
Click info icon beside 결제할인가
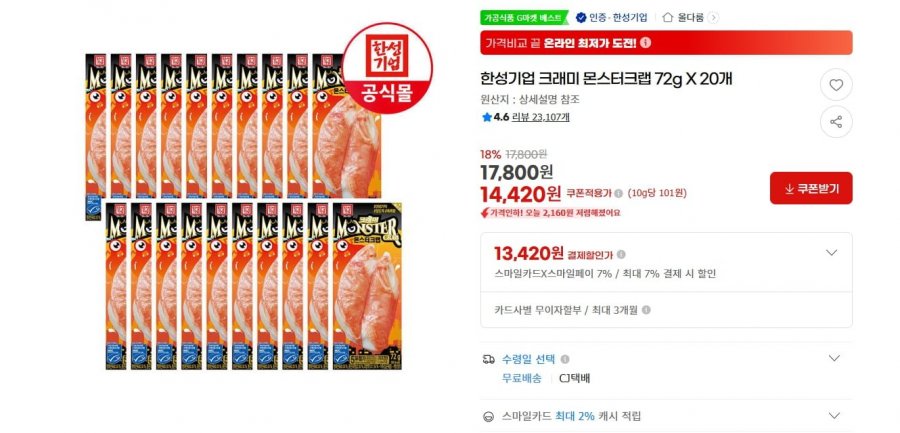[x=621, y=254]
